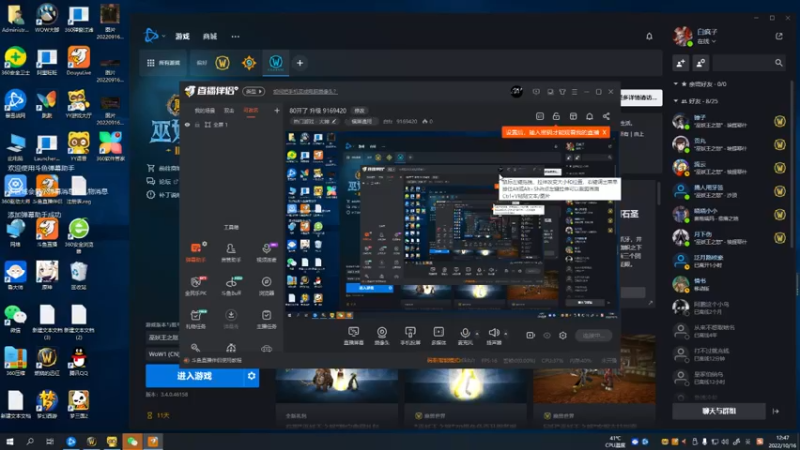Open the three-dot more menu in Battle.net
The width and height of the screenshot is (800, 450).
235,36
